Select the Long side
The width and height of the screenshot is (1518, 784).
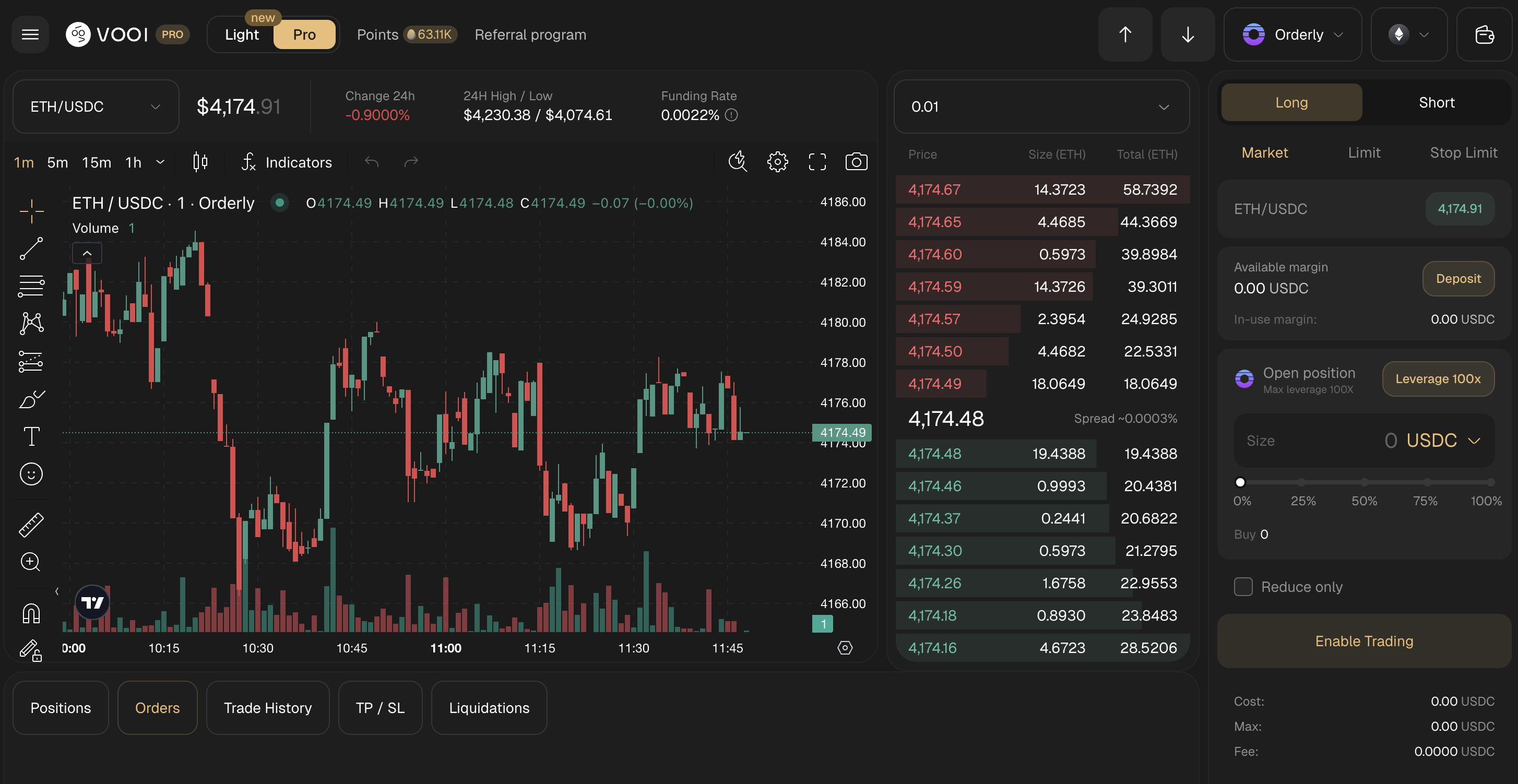(x=1291, y=102)
